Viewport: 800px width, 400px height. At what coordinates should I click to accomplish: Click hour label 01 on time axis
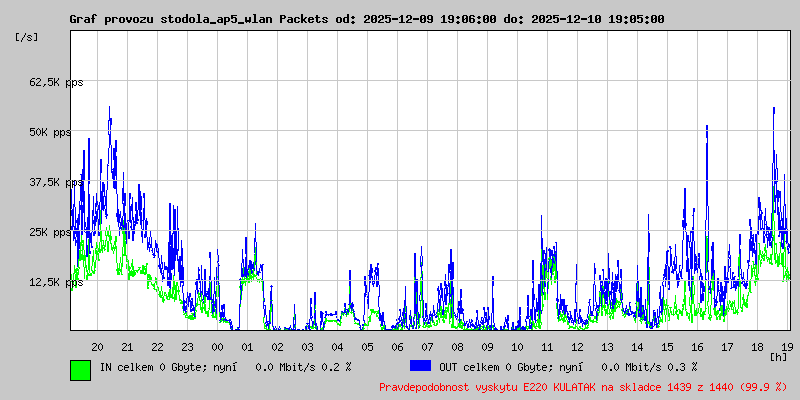[x=247, y=347]
